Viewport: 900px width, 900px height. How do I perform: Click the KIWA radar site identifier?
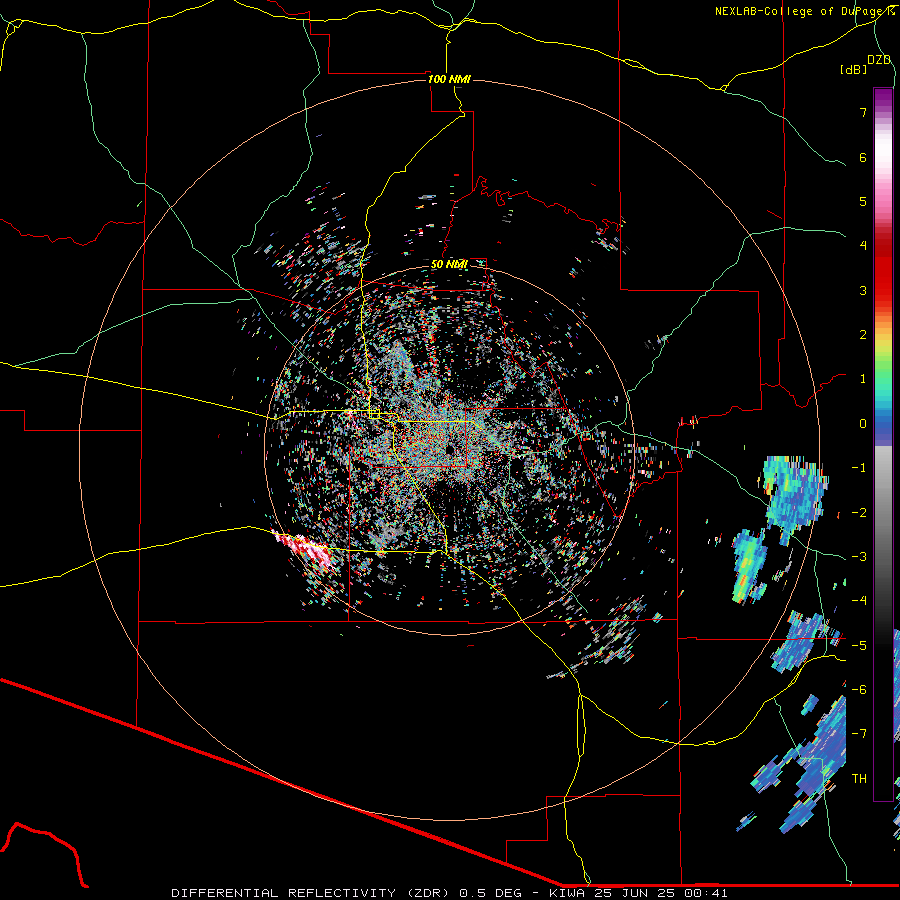pyautogui.click(x=568, y=893)
